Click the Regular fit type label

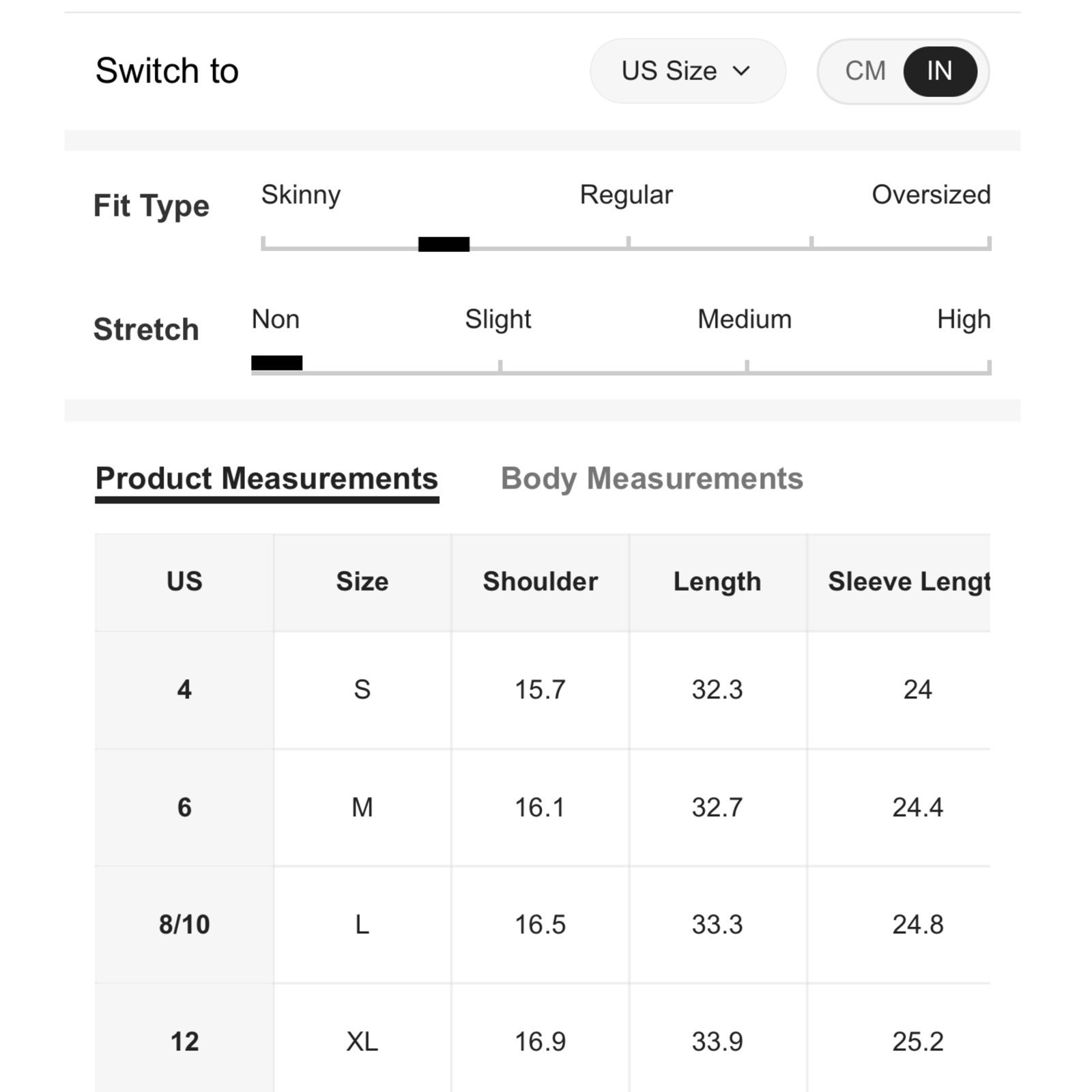click(x=626, y=195)
